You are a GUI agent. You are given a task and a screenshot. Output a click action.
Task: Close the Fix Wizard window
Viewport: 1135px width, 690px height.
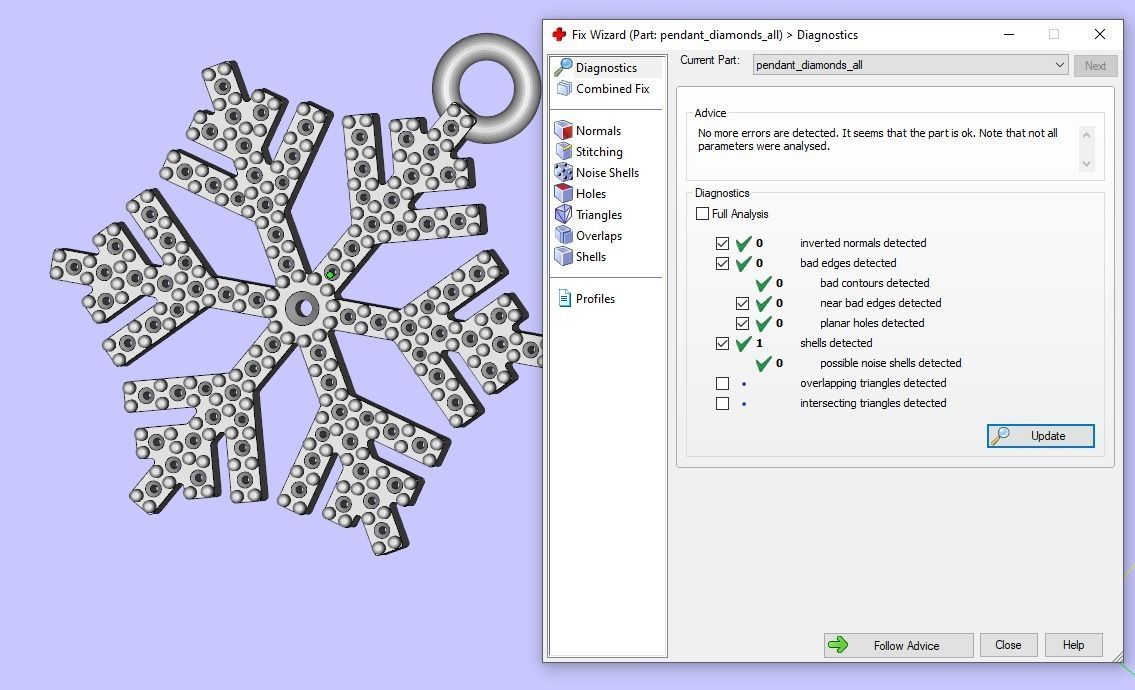point(1100,34)
